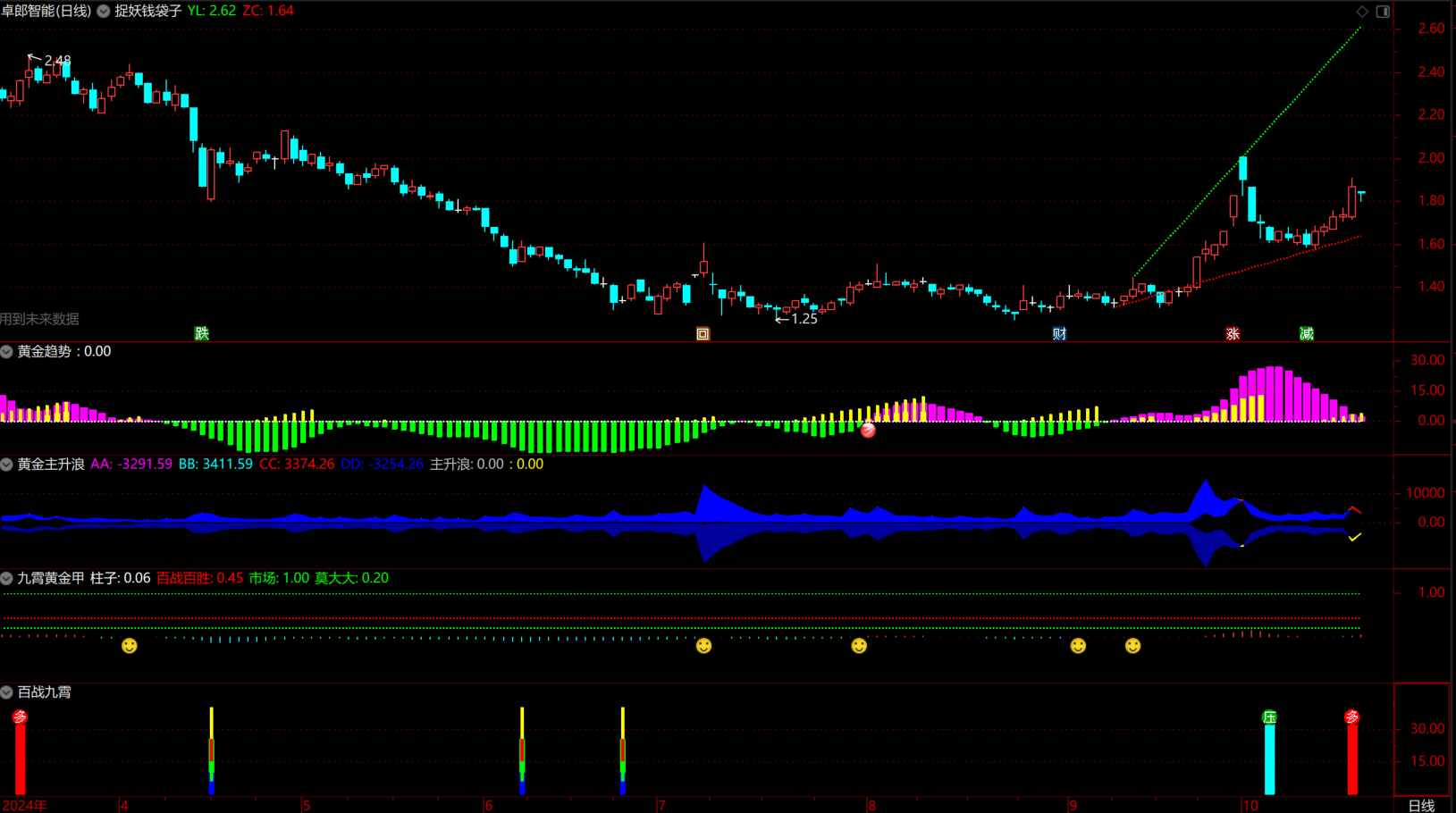
Task: Click the month 6 label on time axis
Action: coord(488,806)
